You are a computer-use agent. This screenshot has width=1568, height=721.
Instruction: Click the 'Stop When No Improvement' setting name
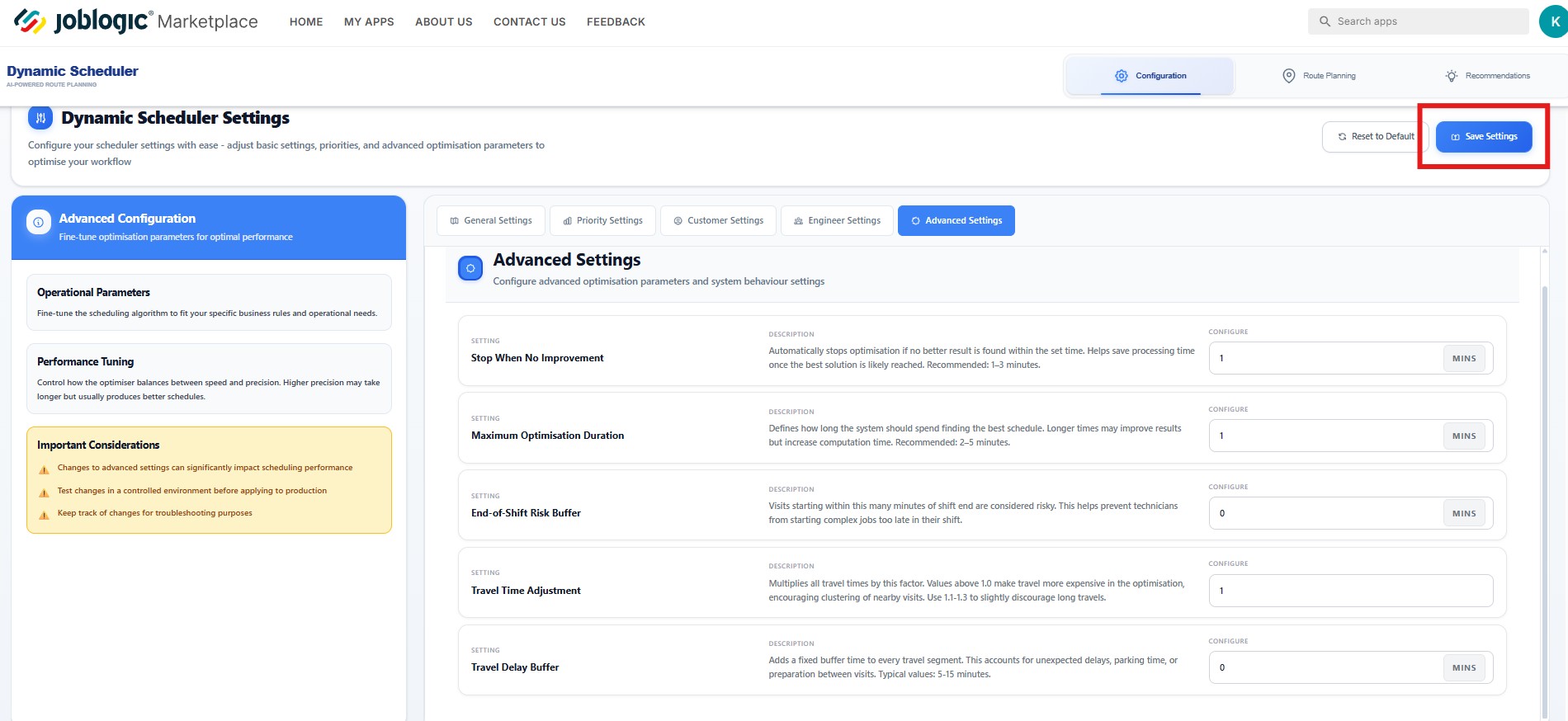[x=537, y=358]
